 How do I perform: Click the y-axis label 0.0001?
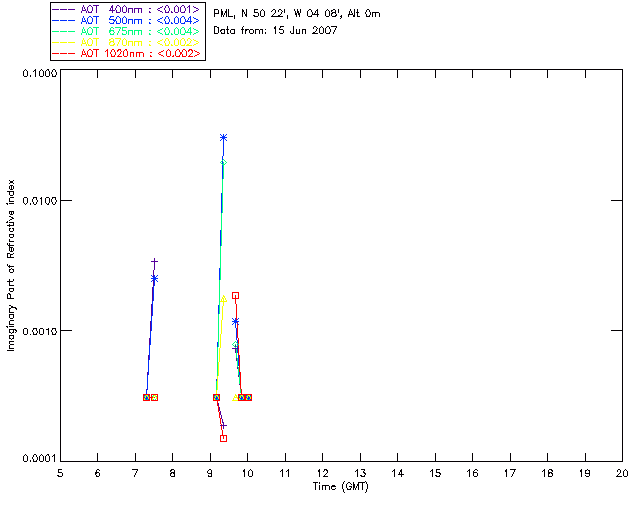click(39, 458)
